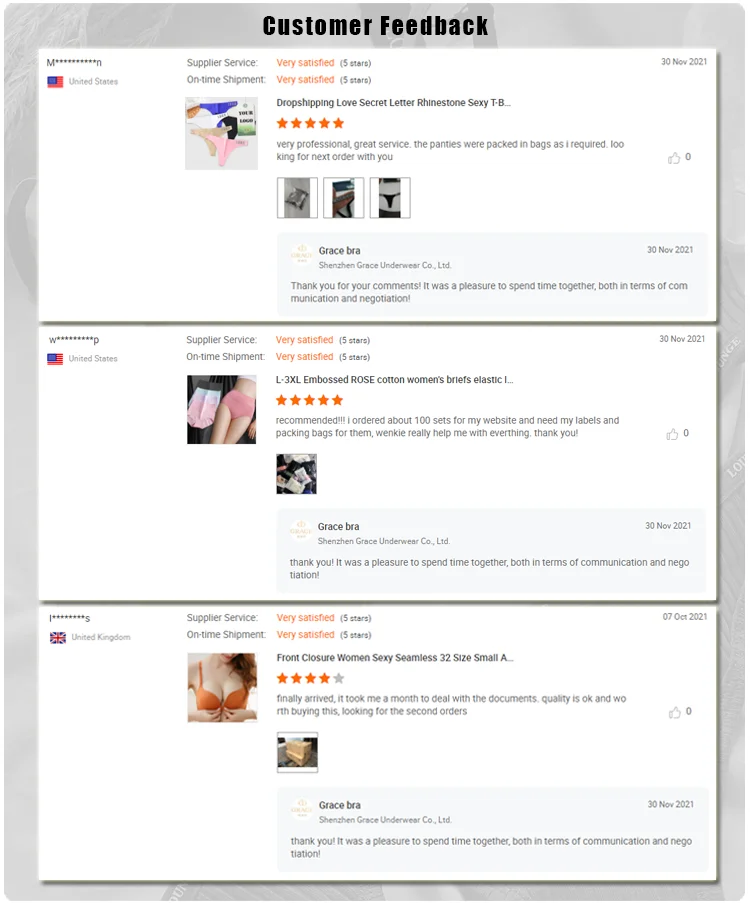Image resolution: width=750 pixels, height=903 pixels.
Task: Click Grace bra logo in first reply
Action: (x=302, y=254)
